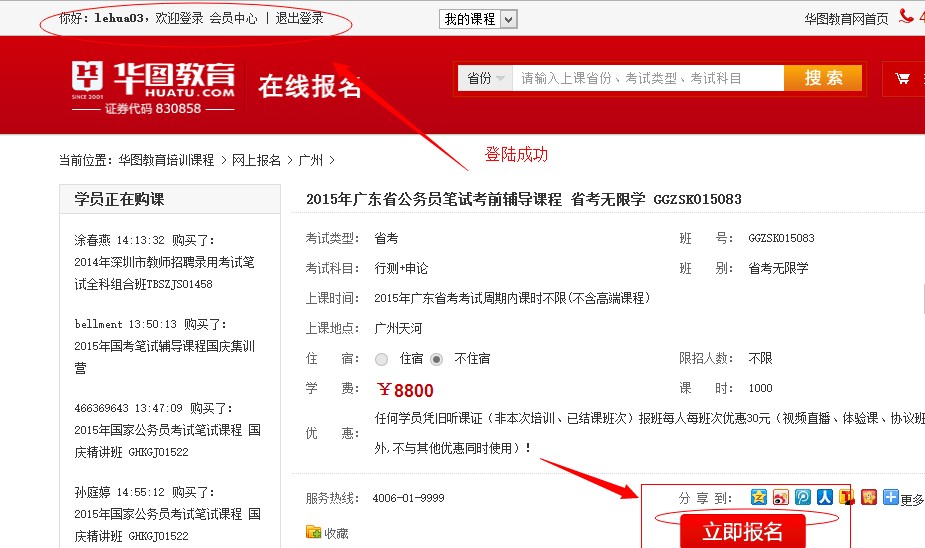
Task: Share the course to QQ Zone
Action: pos(758,497)
